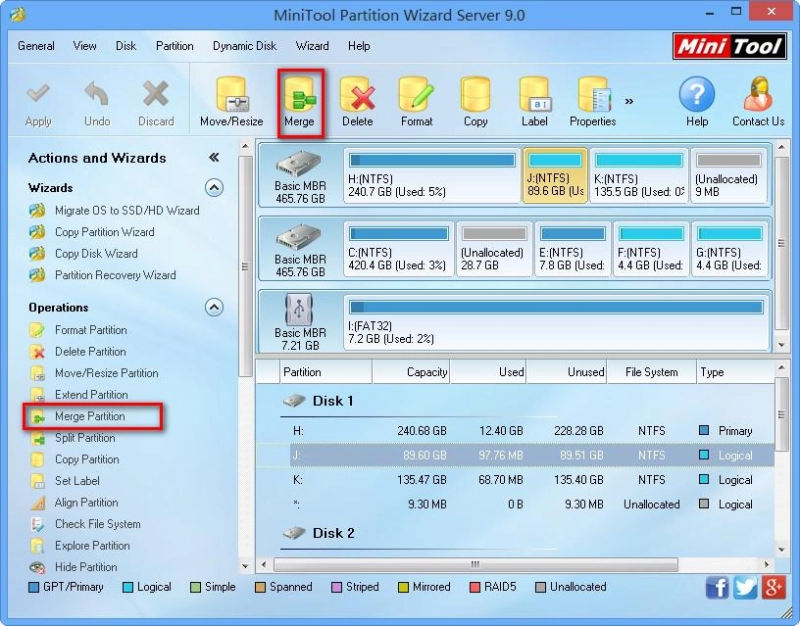Click the Delete toolbar icon
Screen dimensions: 800x626
357,97
